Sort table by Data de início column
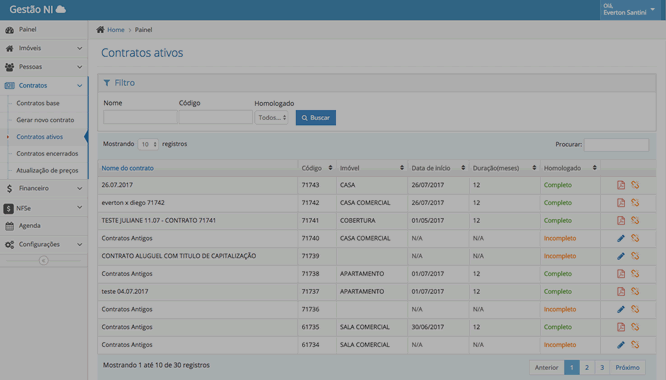Viewport: 666px width, 380px height. coord(438,168)
